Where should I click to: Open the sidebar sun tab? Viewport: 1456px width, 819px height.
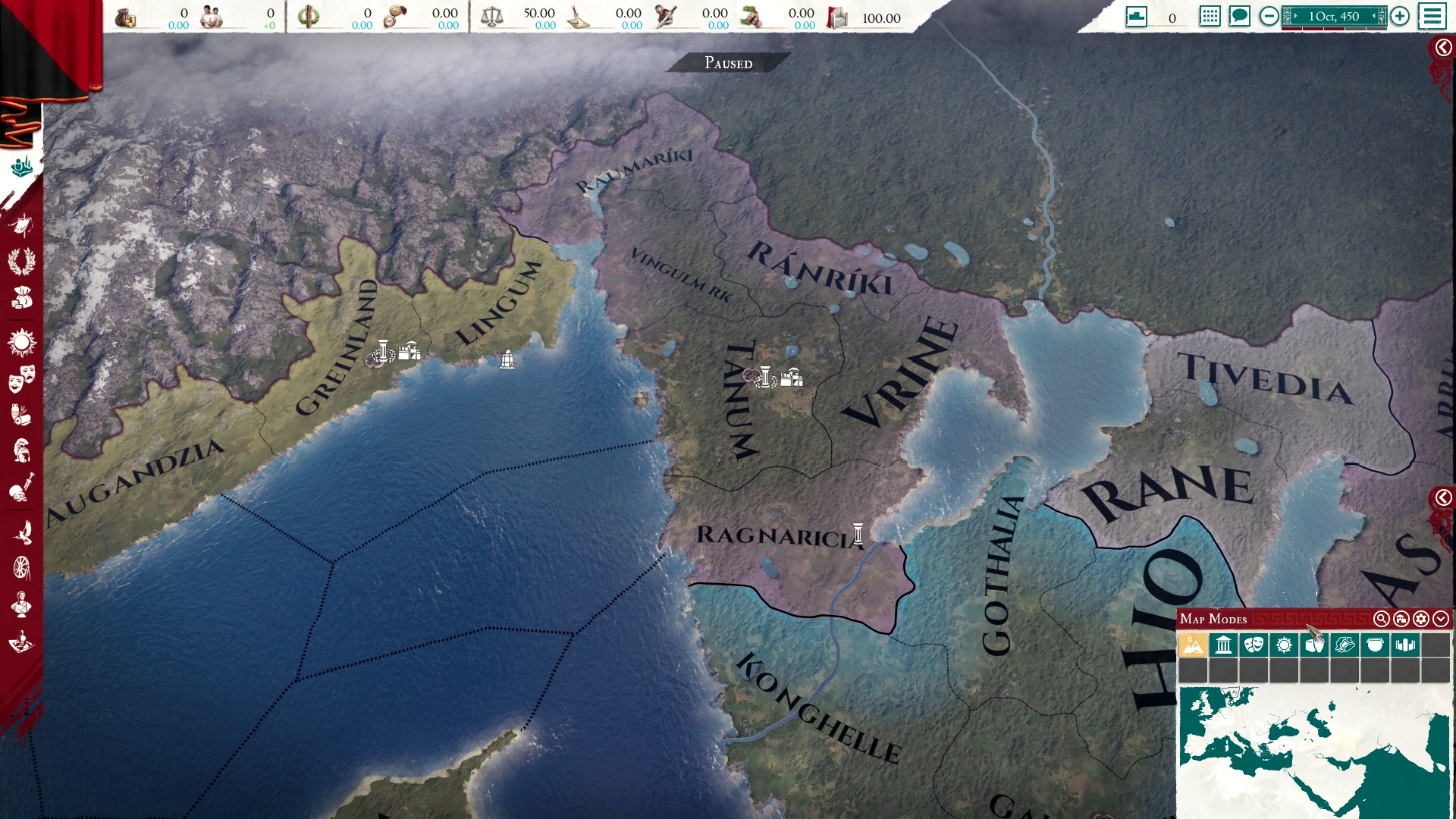click(21, 343)
